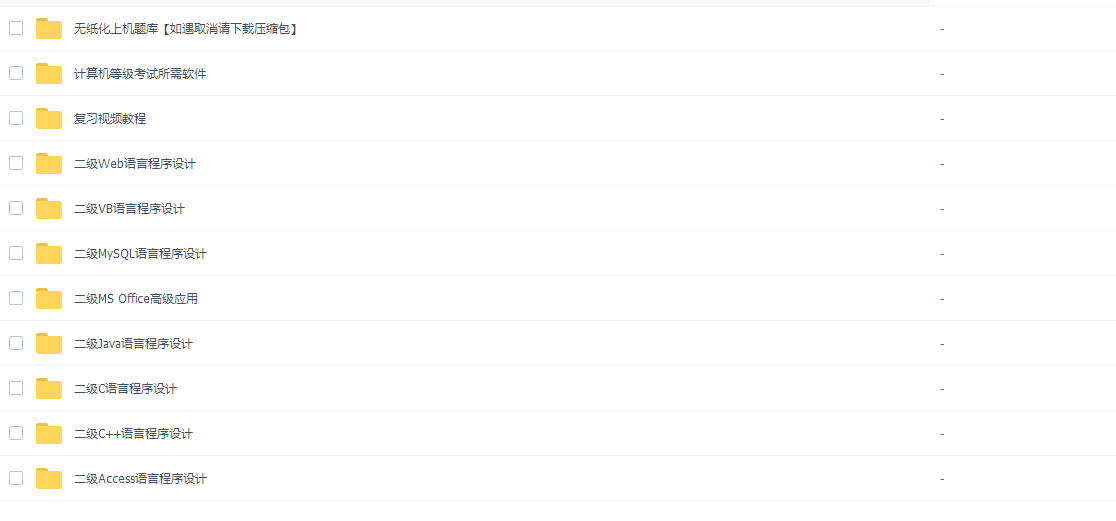Toggle checkbox next to 复习视频教程
The height and width of the screenshot is (521, 1116).
coord(16,118)
